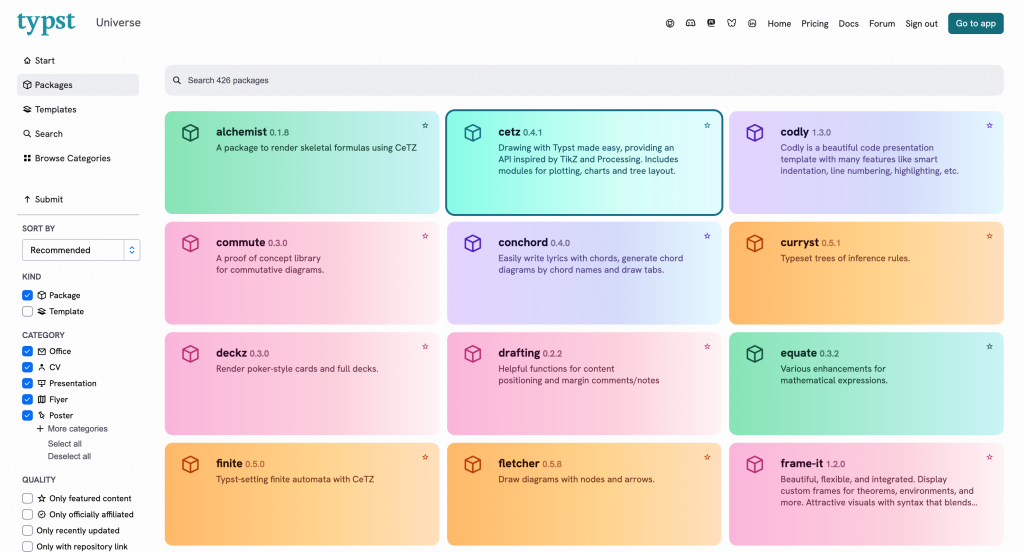Uncheck the Poster category checkbox
The image size is (1024, 552).
[27, 415]
